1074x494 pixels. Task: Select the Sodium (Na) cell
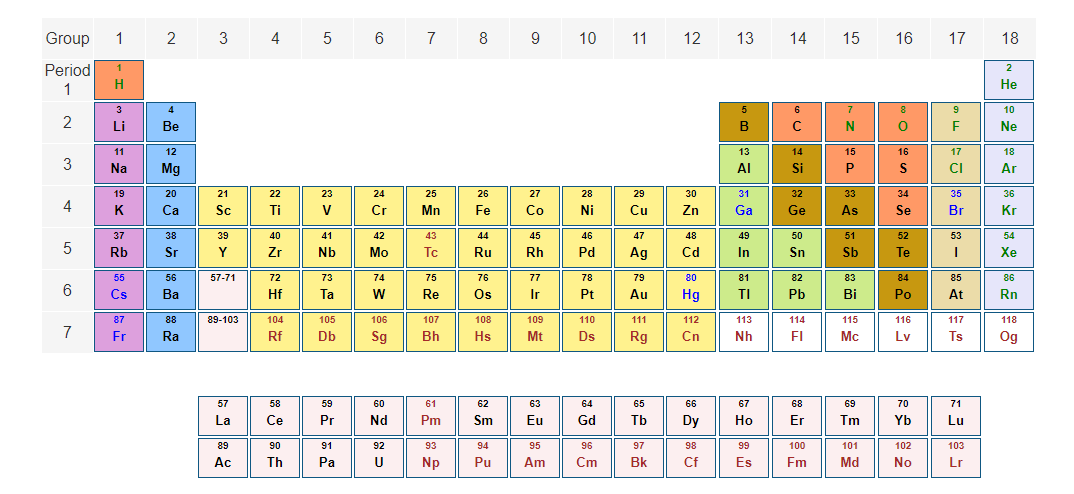(119, 164)
